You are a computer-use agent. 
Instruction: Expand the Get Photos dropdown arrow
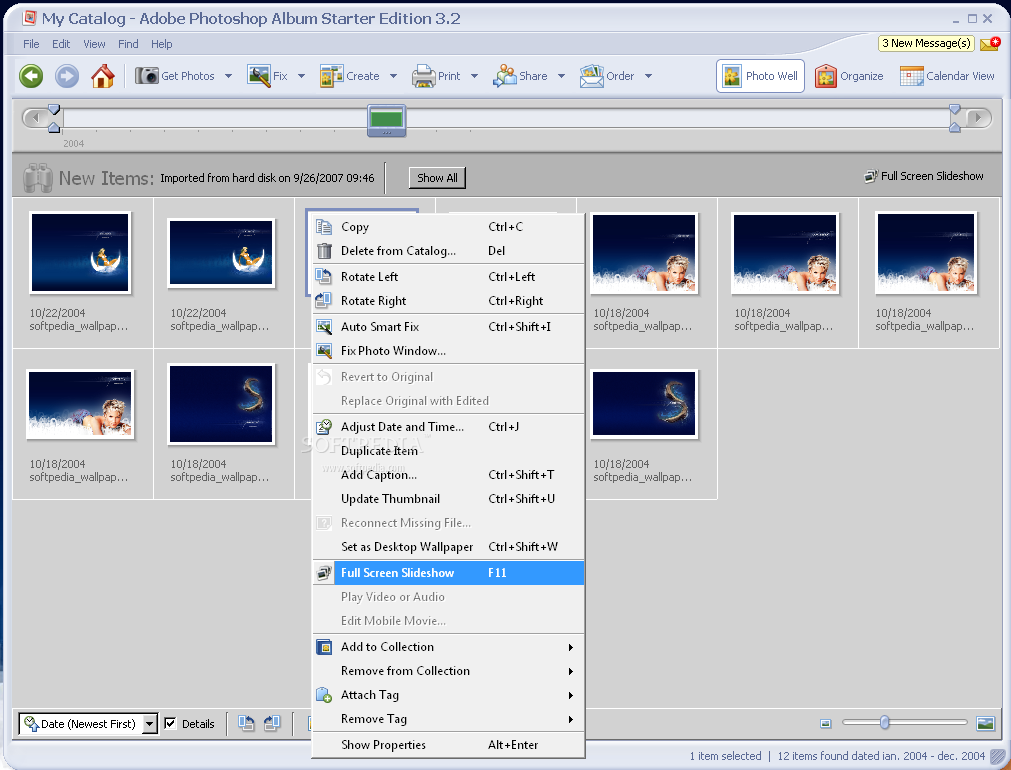(228, 76)
